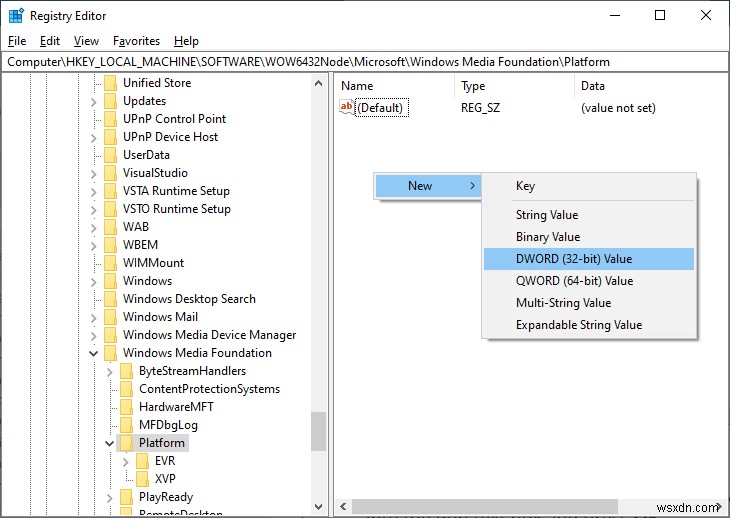Click the registry path address bar
The height and width of the screenshot is (518, 730).
click(x=364, y=62)
